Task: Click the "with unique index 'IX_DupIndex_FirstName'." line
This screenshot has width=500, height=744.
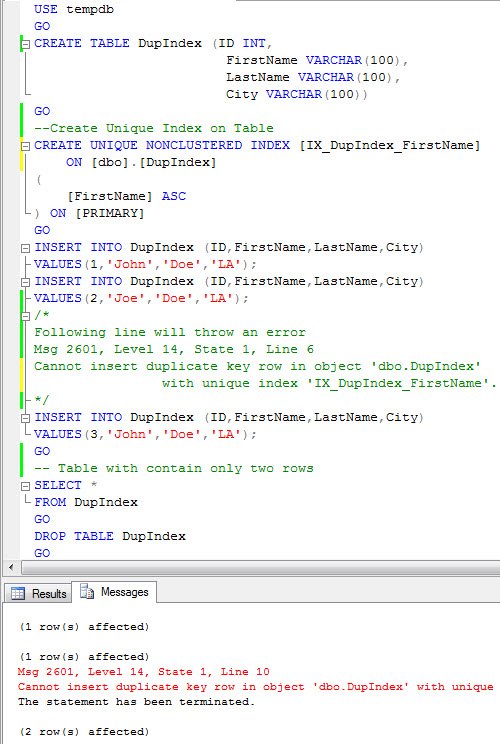Action: (329, 383)
